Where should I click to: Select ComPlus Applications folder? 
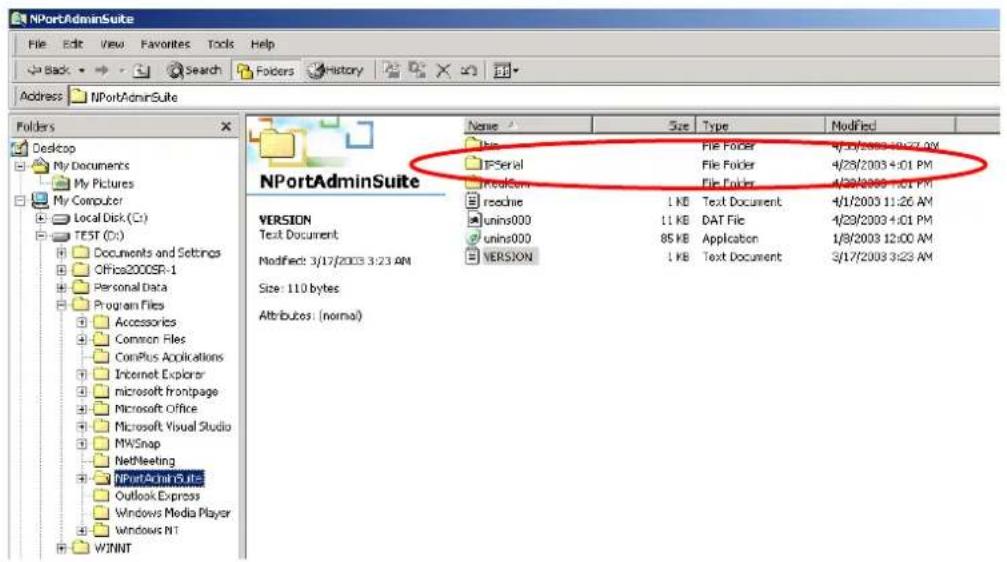pyautogui.click(x=169, y=357)
